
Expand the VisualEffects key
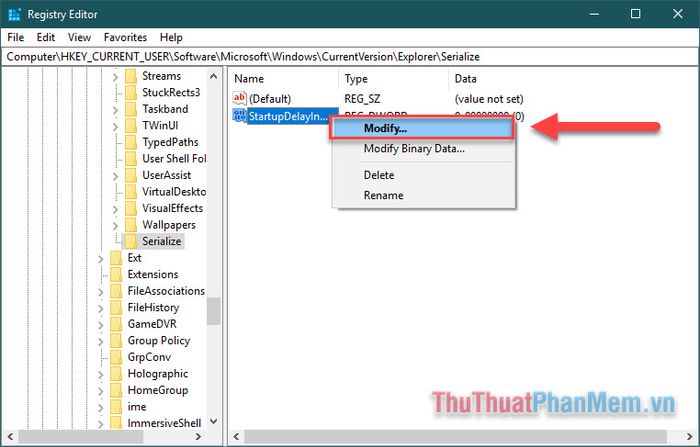click(115, 209)
